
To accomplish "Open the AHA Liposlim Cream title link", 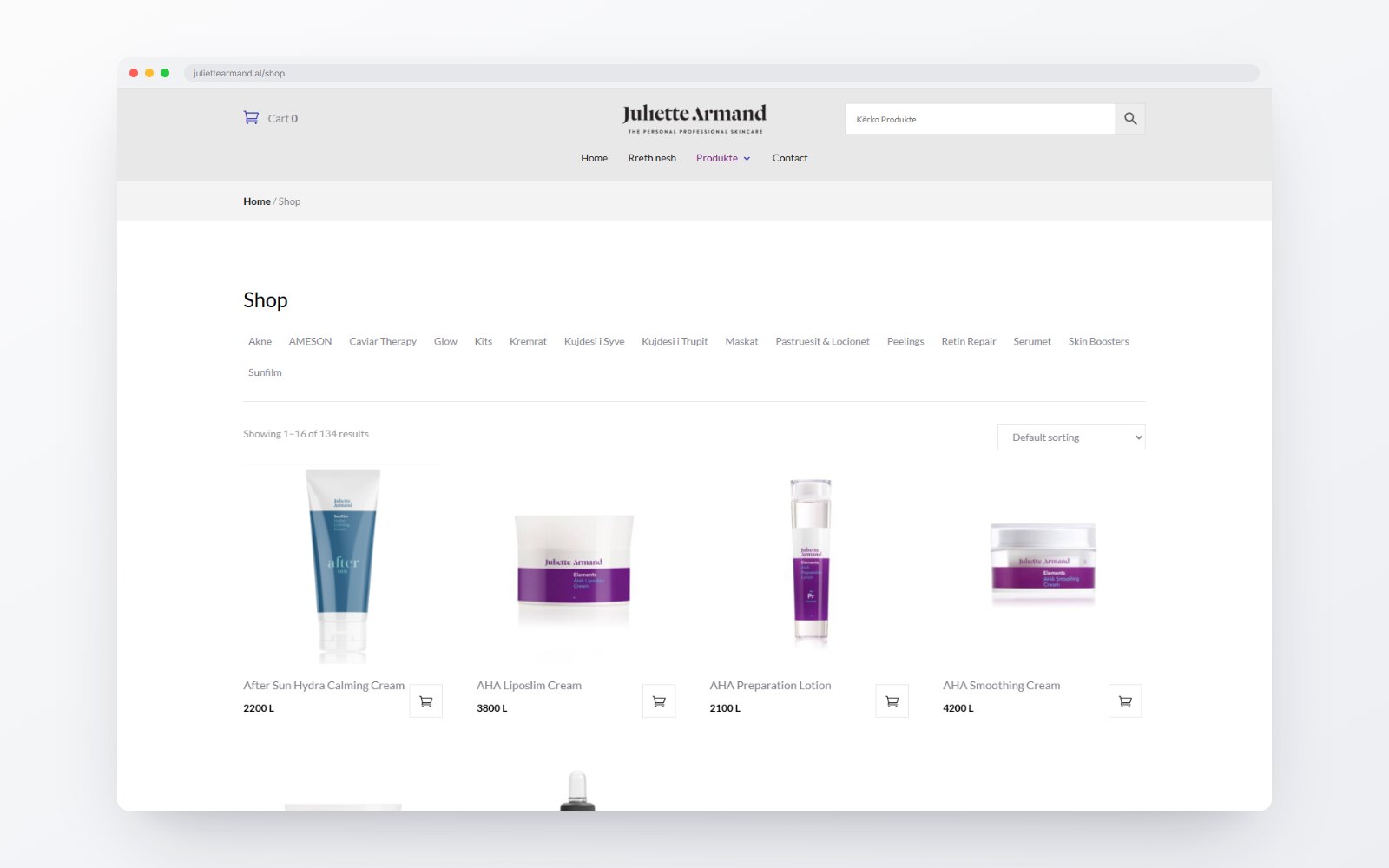I will click(x=529, y=686).
